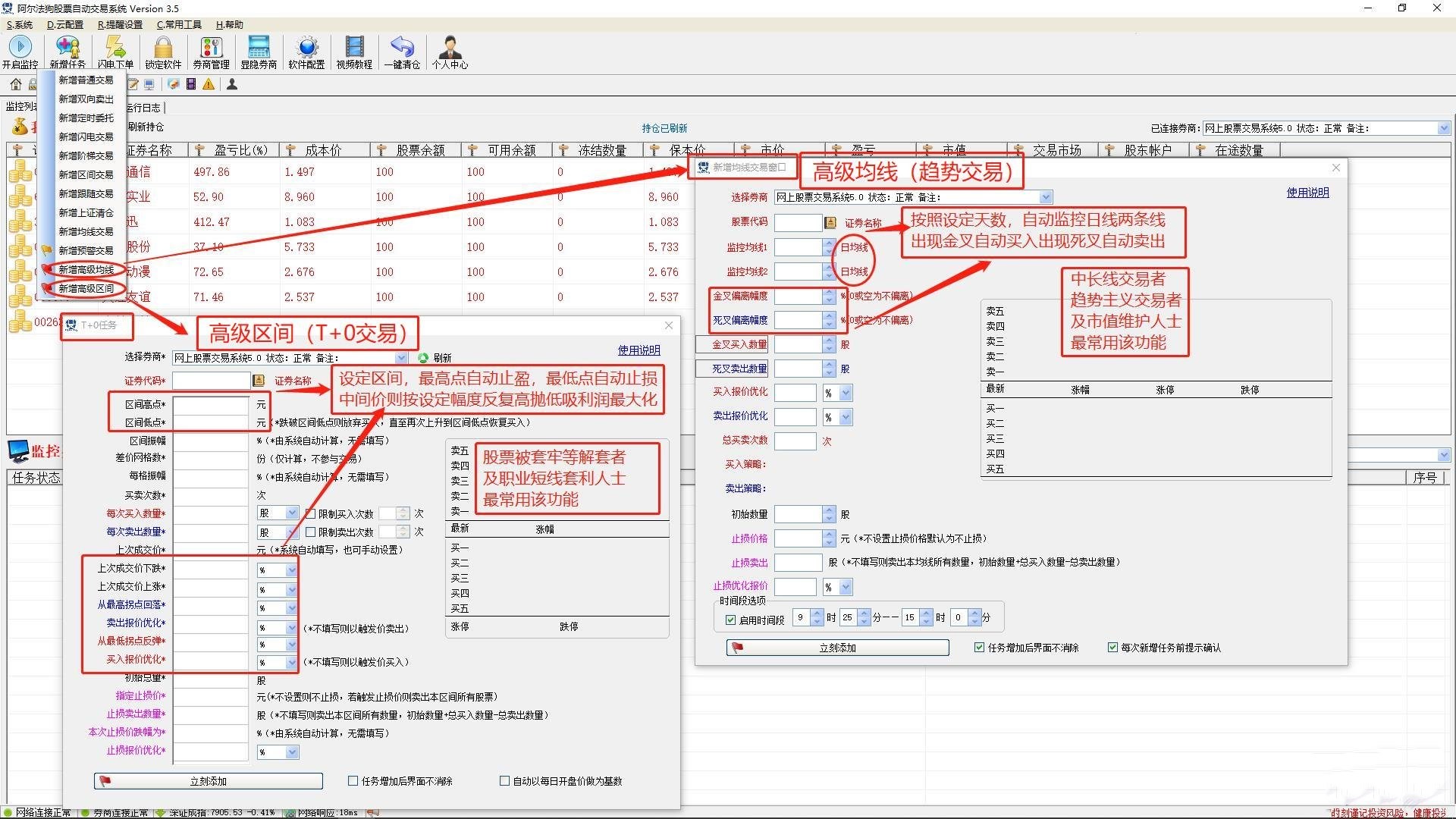Open 软件配置 software settings icon
The width and height of the screenshot is (1456, 819).
pyautogui.click(x=306, y=51)
